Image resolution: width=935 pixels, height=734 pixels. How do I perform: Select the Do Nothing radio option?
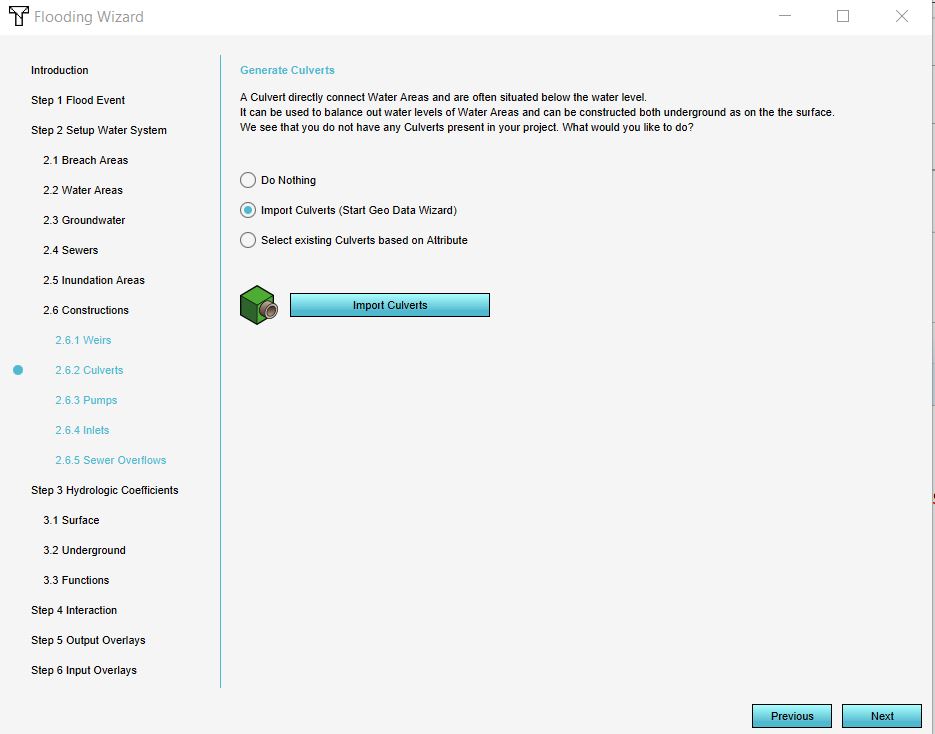click(x=248, y=180)
